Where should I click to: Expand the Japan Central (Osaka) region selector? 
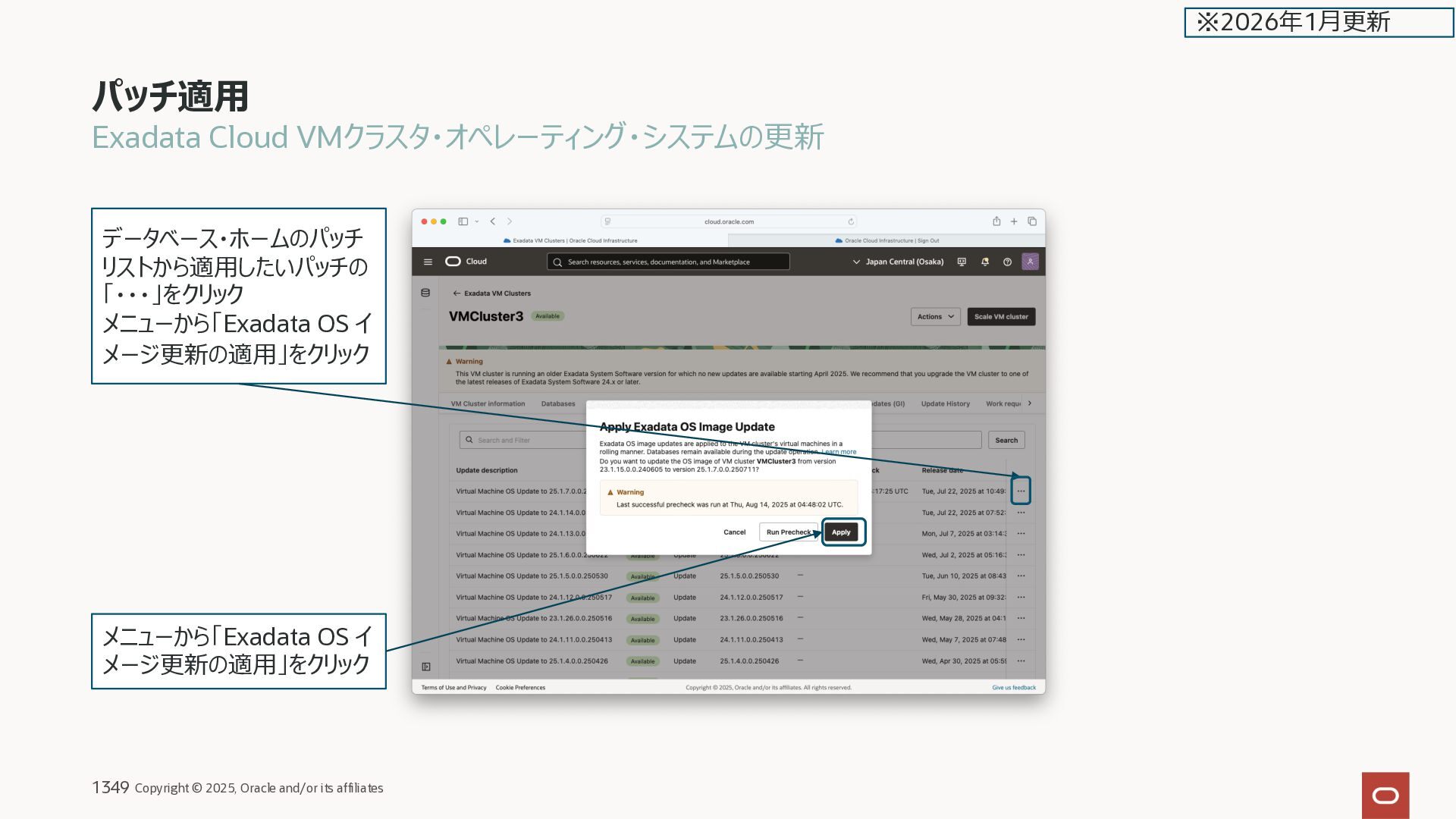tap(898, 262)
